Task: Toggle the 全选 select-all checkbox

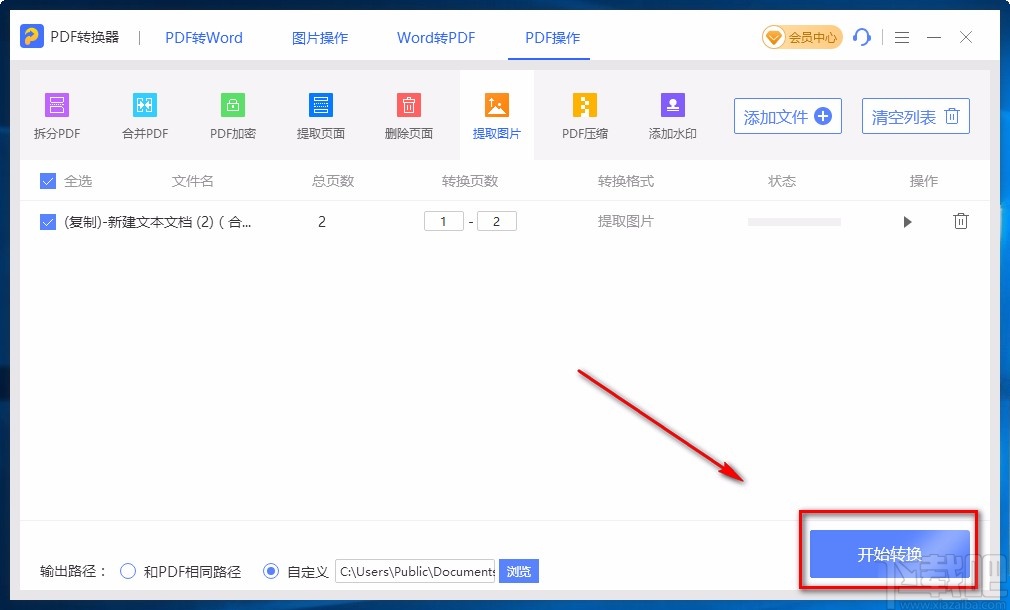Action: pyautogui.click(x=48, y=181)
